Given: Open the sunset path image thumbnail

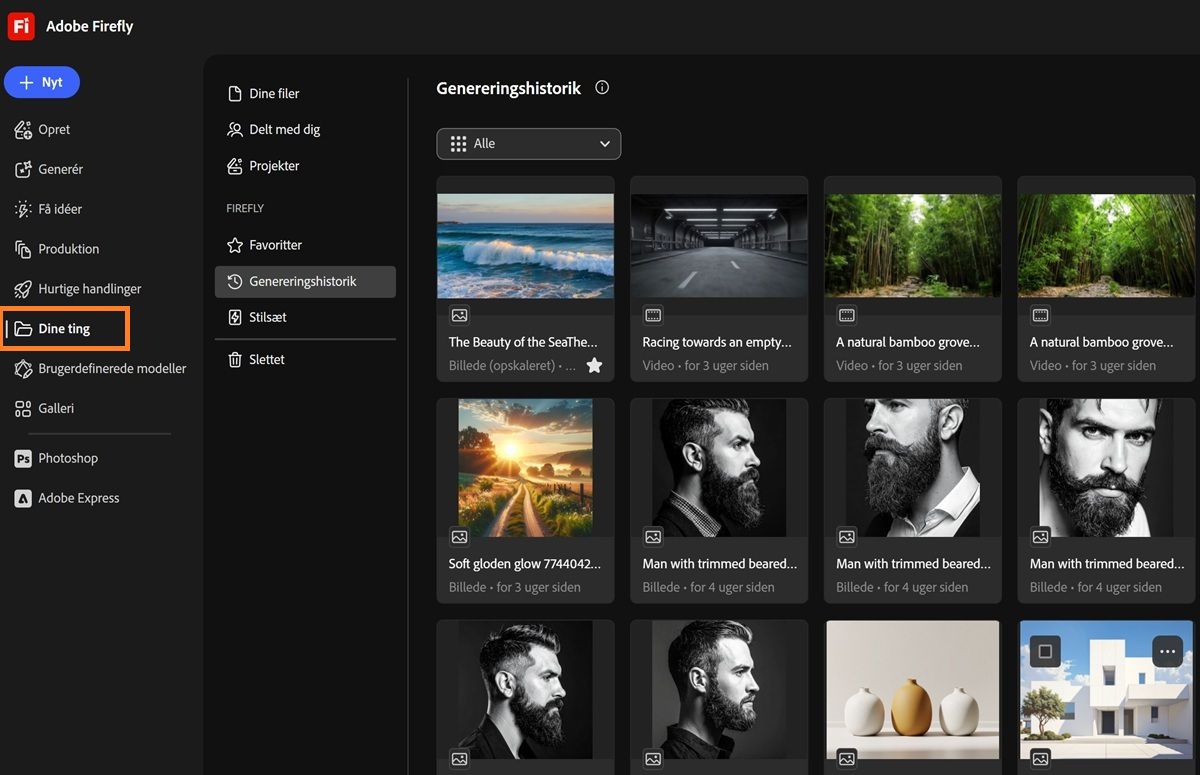Looking at the screenshot, I should 525,467.
